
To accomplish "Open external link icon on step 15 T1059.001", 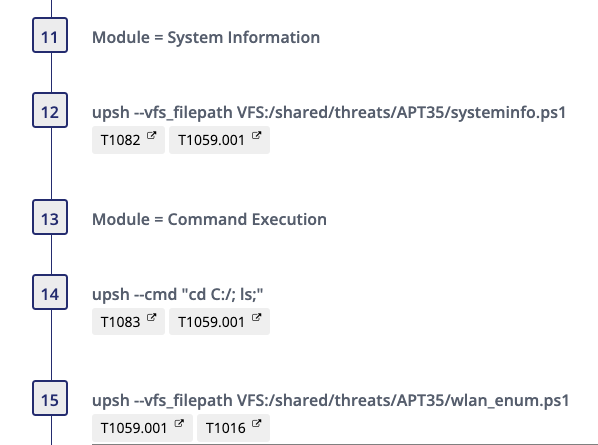I will (179, 423).
